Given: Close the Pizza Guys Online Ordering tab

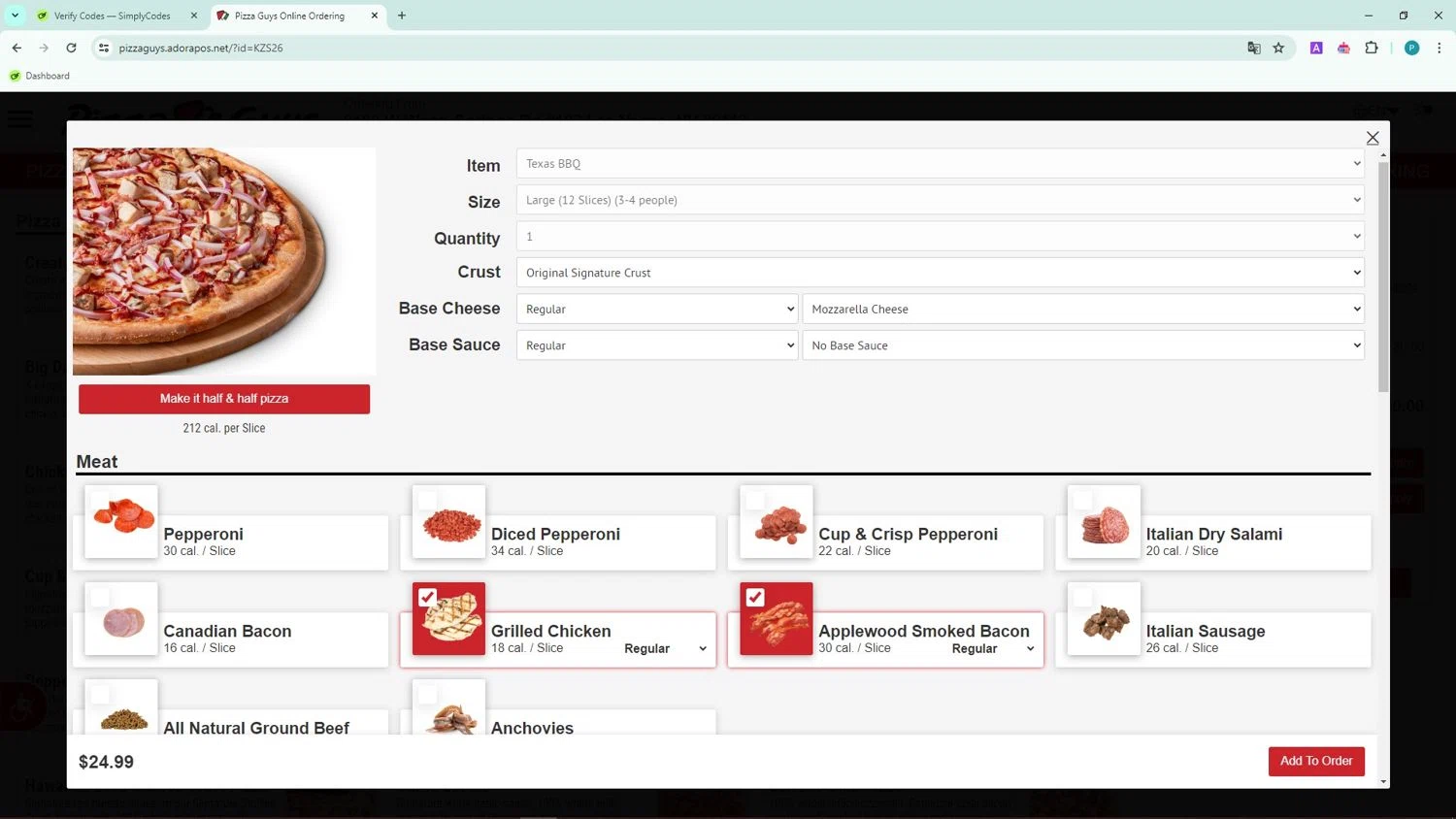Looking at the screenshot, I should click(374, 16).
